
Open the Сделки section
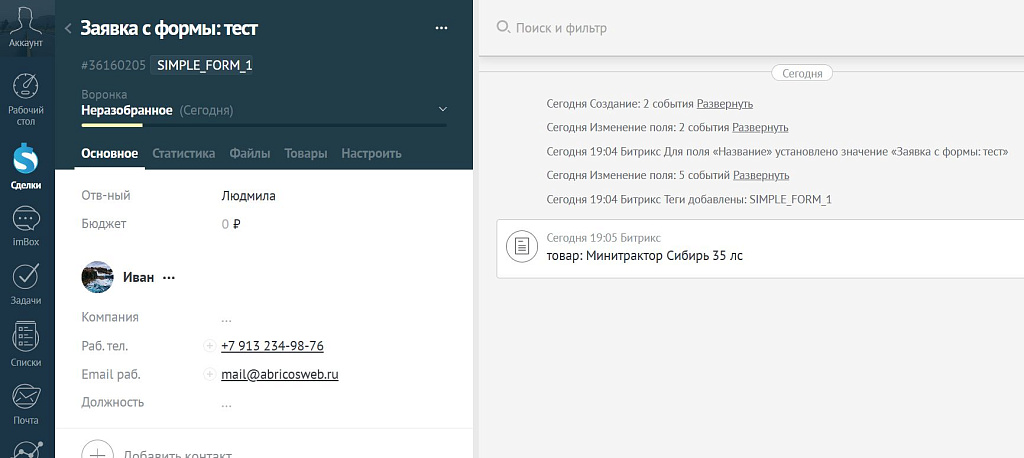(x=26, y=166)
